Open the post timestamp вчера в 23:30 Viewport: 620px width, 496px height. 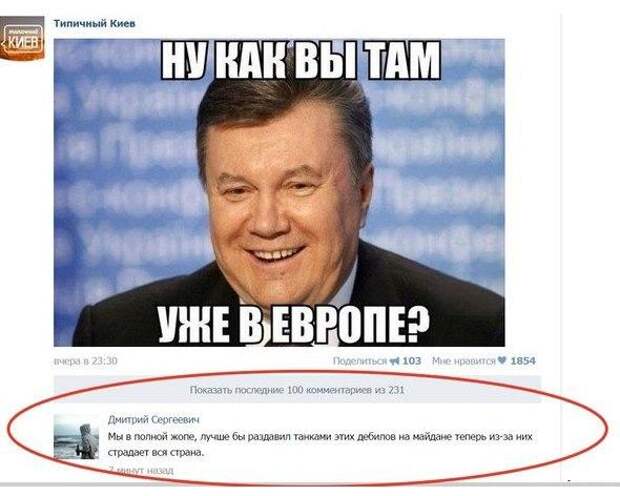[85, 361]
